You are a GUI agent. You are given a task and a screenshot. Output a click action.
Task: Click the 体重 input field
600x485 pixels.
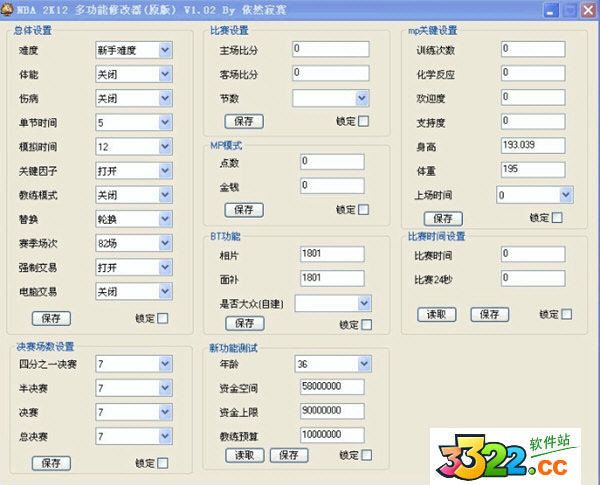[533, 170]
